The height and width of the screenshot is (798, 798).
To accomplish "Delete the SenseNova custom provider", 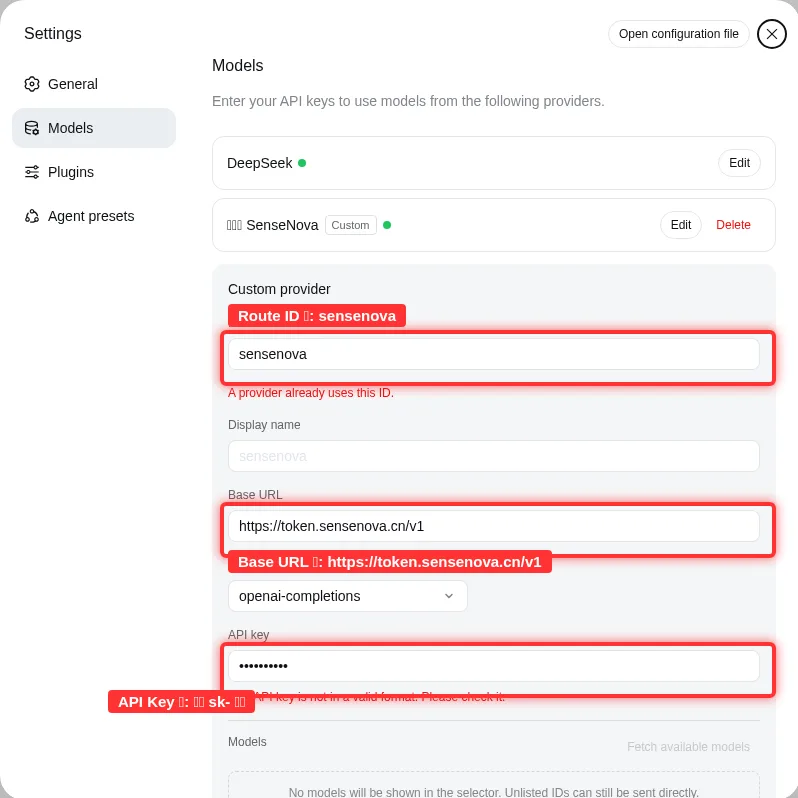I will [733, 225].
